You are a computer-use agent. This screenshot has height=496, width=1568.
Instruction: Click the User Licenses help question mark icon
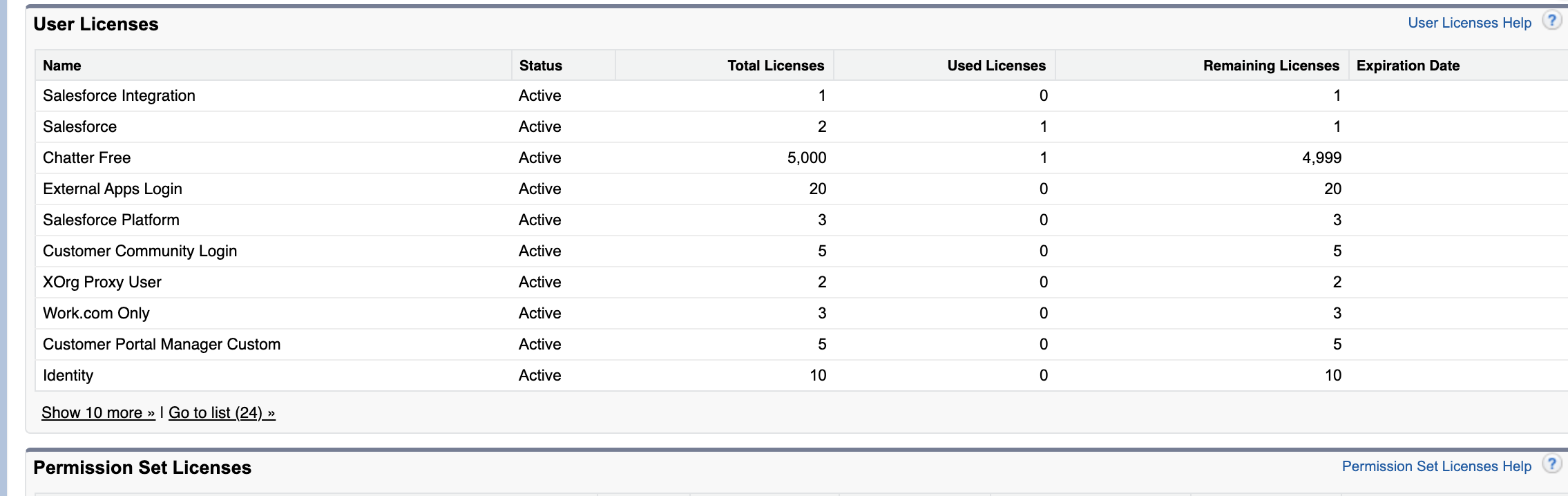tap(1551, 21)
